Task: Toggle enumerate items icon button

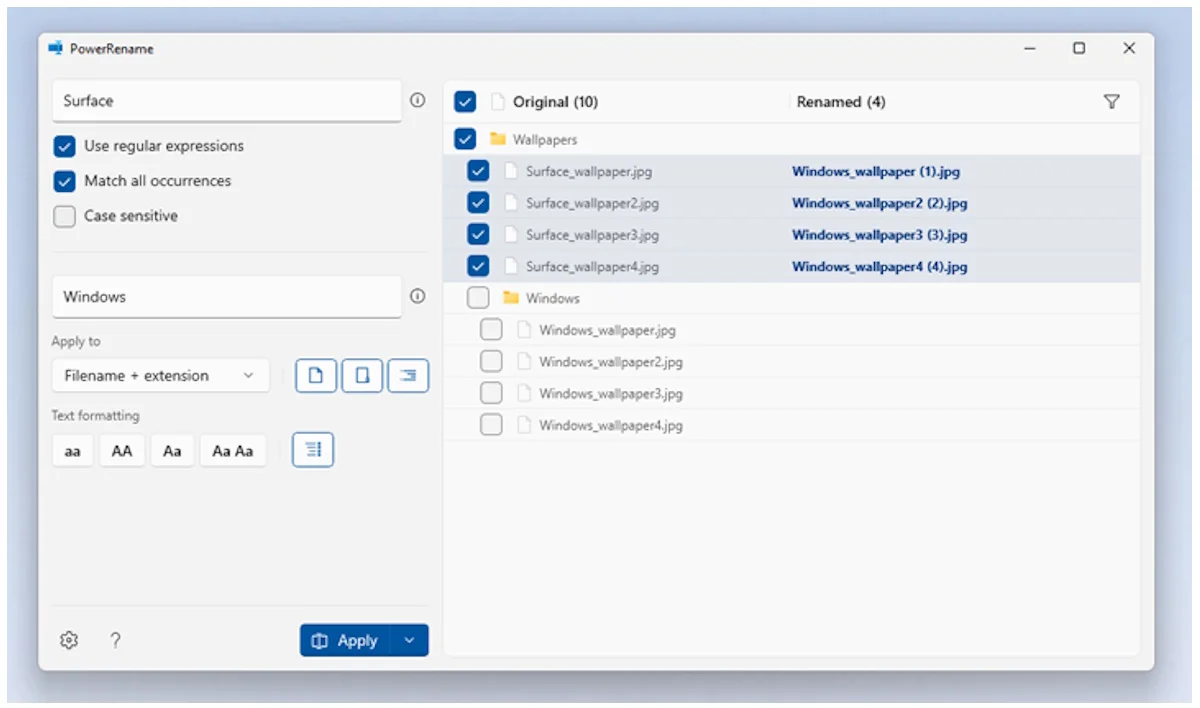Action: 313,450
